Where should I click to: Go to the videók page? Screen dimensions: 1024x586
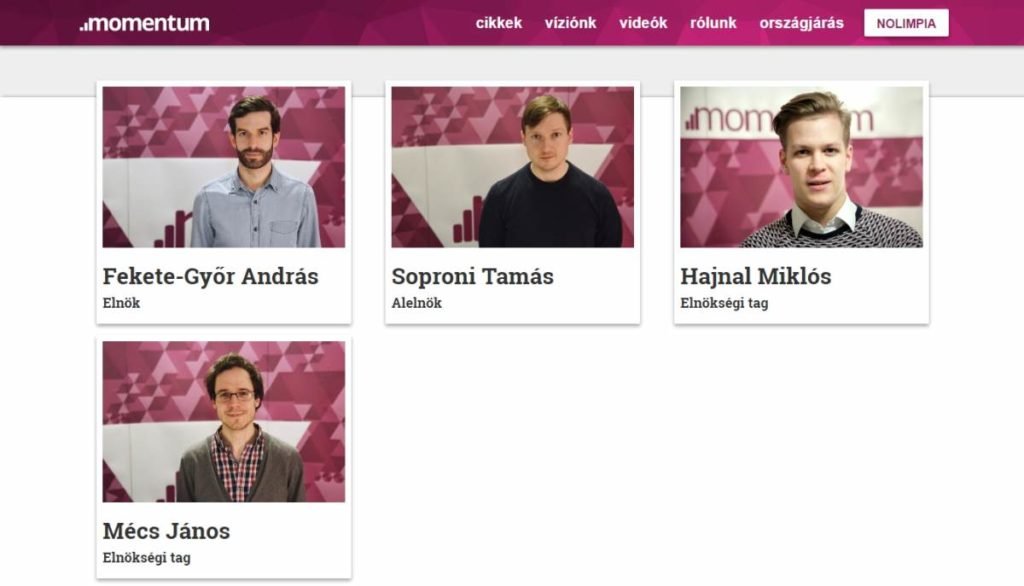643,23
